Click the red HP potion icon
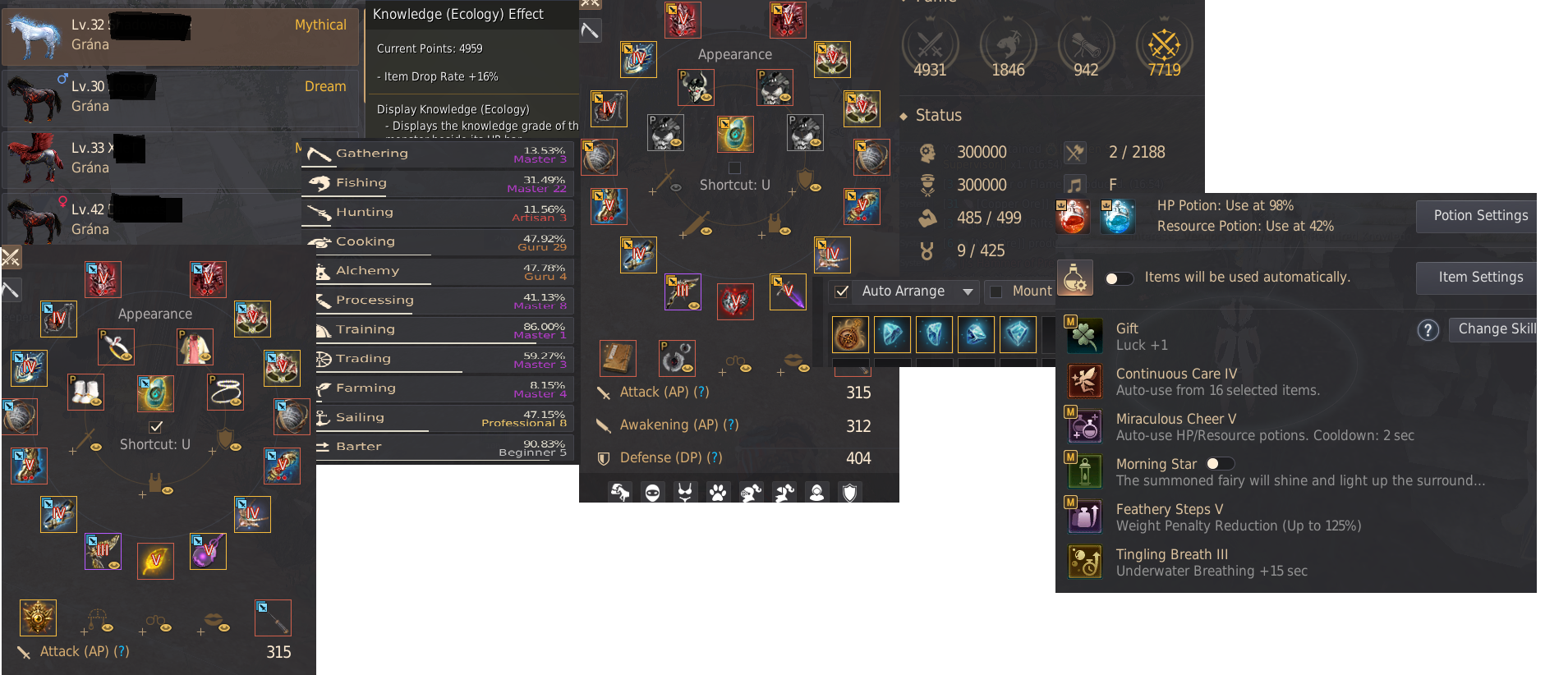 pyautogui.click(x=1073, y=217)
